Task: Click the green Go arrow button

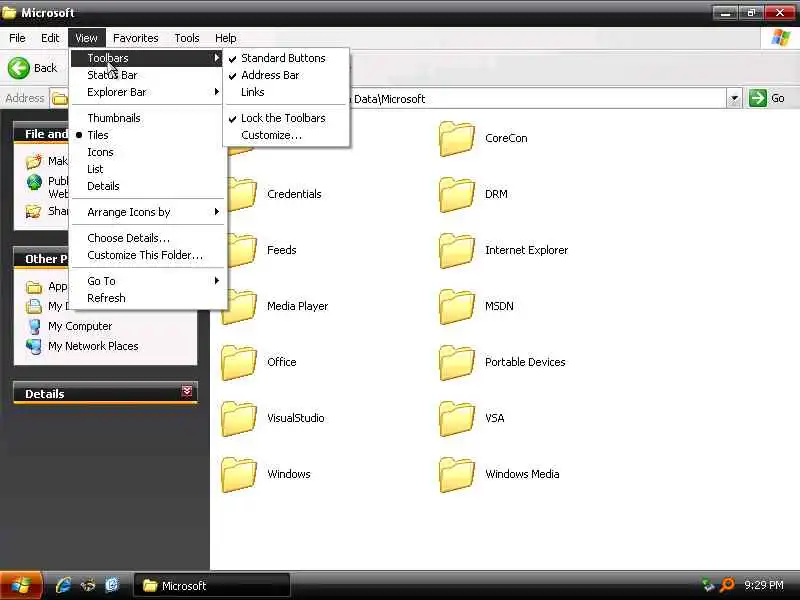Action: [758, 98]
